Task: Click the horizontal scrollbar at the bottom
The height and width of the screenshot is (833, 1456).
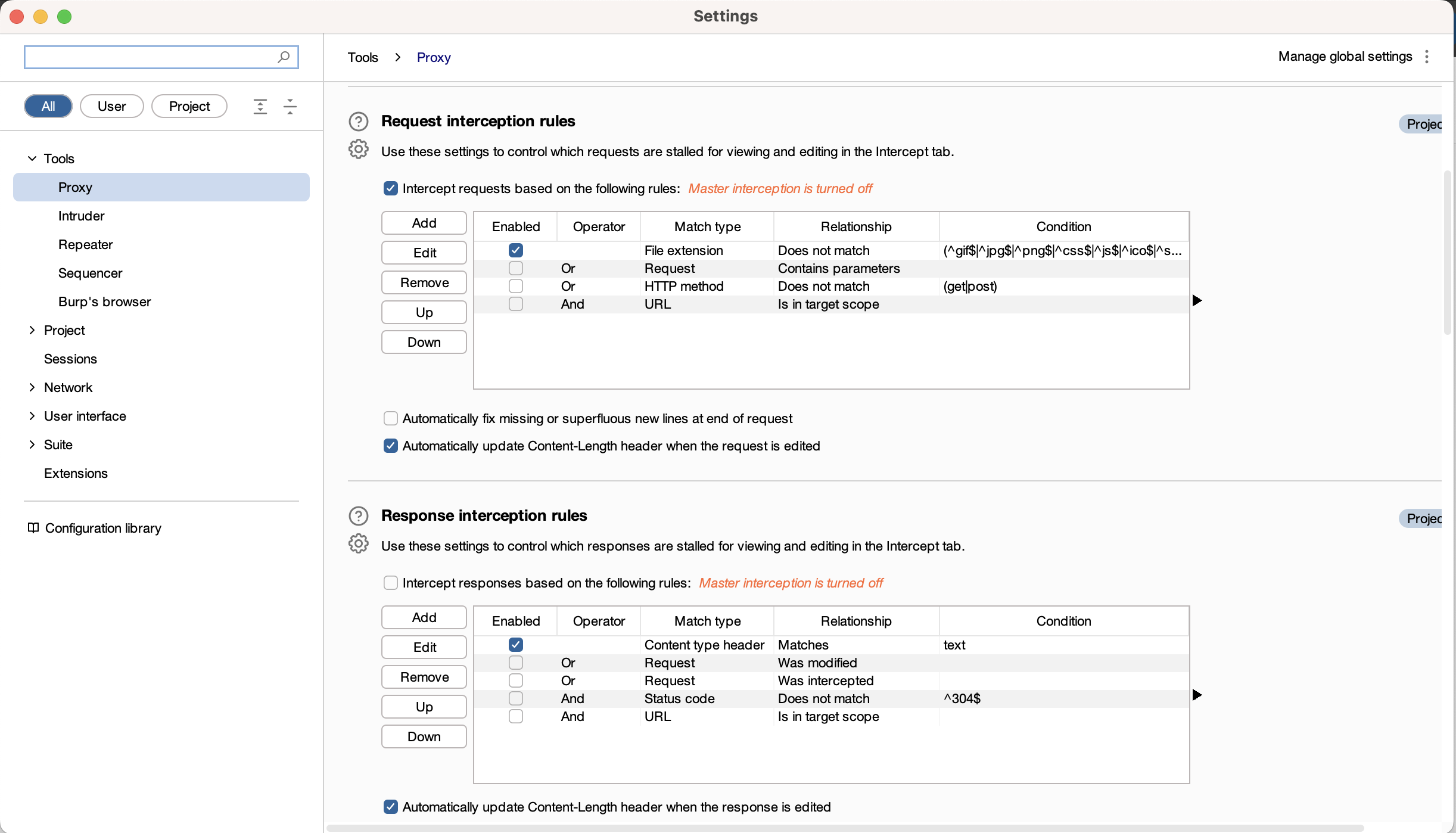Action: 845,828
